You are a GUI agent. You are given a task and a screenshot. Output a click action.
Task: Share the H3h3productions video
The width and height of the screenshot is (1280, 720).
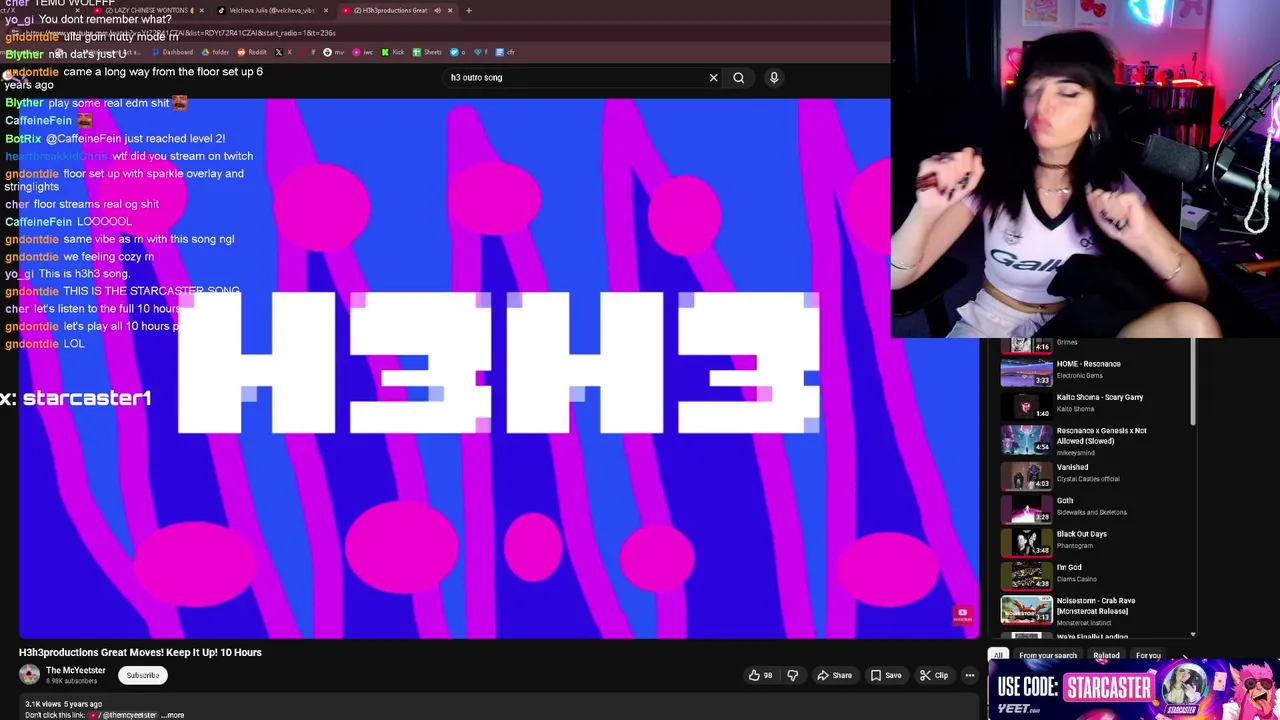coord(834,675)
